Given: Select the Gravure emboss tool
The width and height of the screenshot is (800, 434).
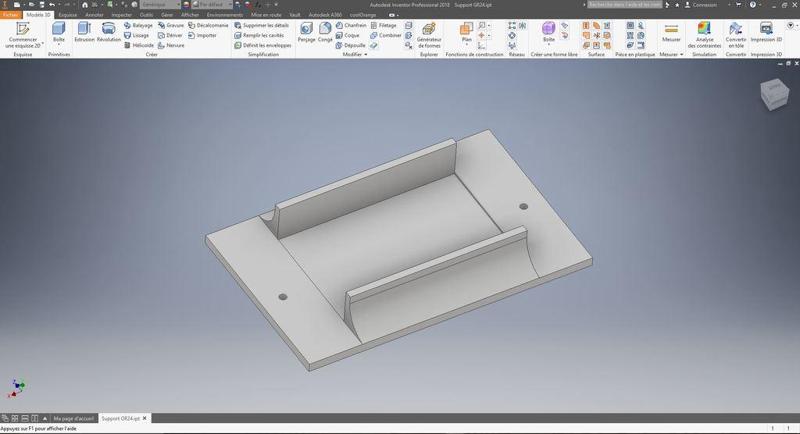Looking at the screenshot, I should point(171,25).
